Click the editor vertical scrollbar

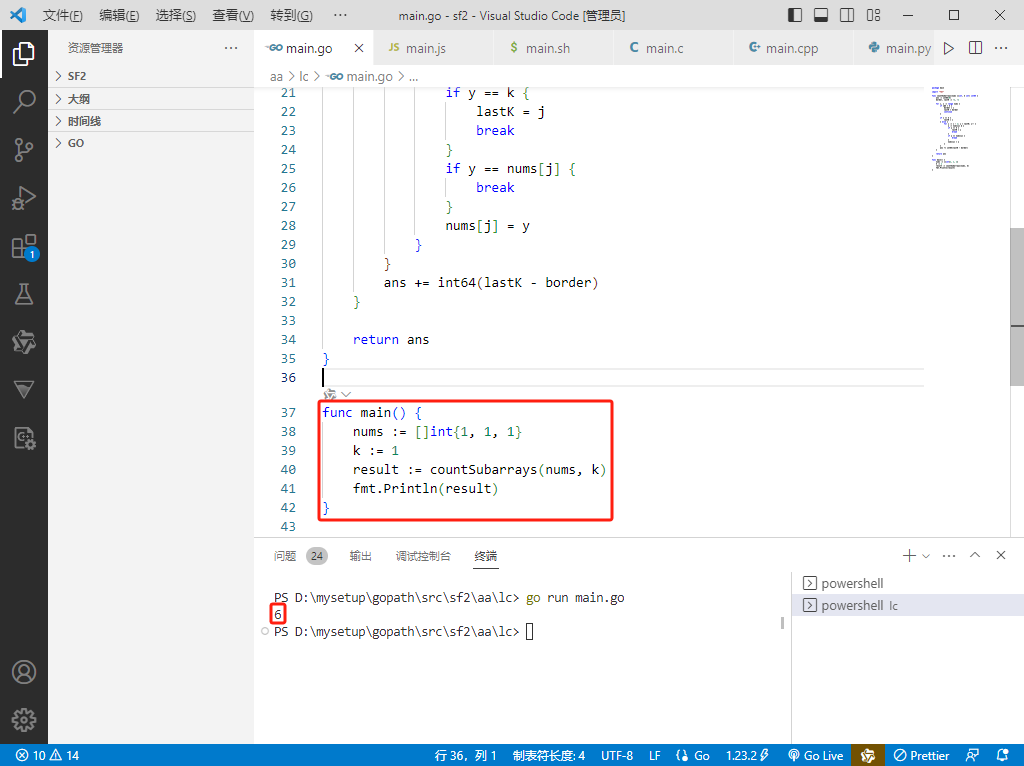click(x=1017, y=307)
